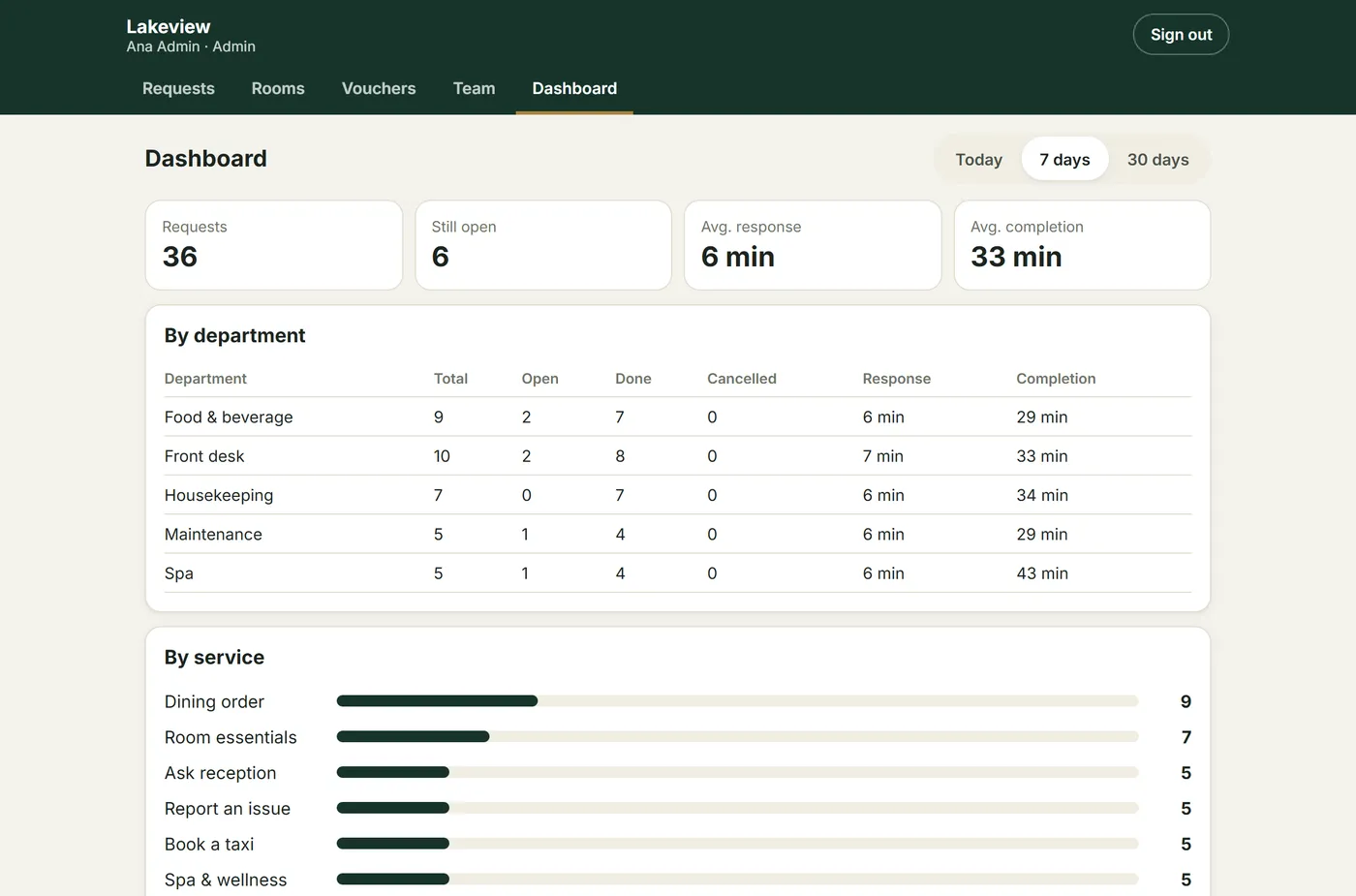1356x896 pixels.
Task: Click Front desk total value 10
Action: [442, 456]
